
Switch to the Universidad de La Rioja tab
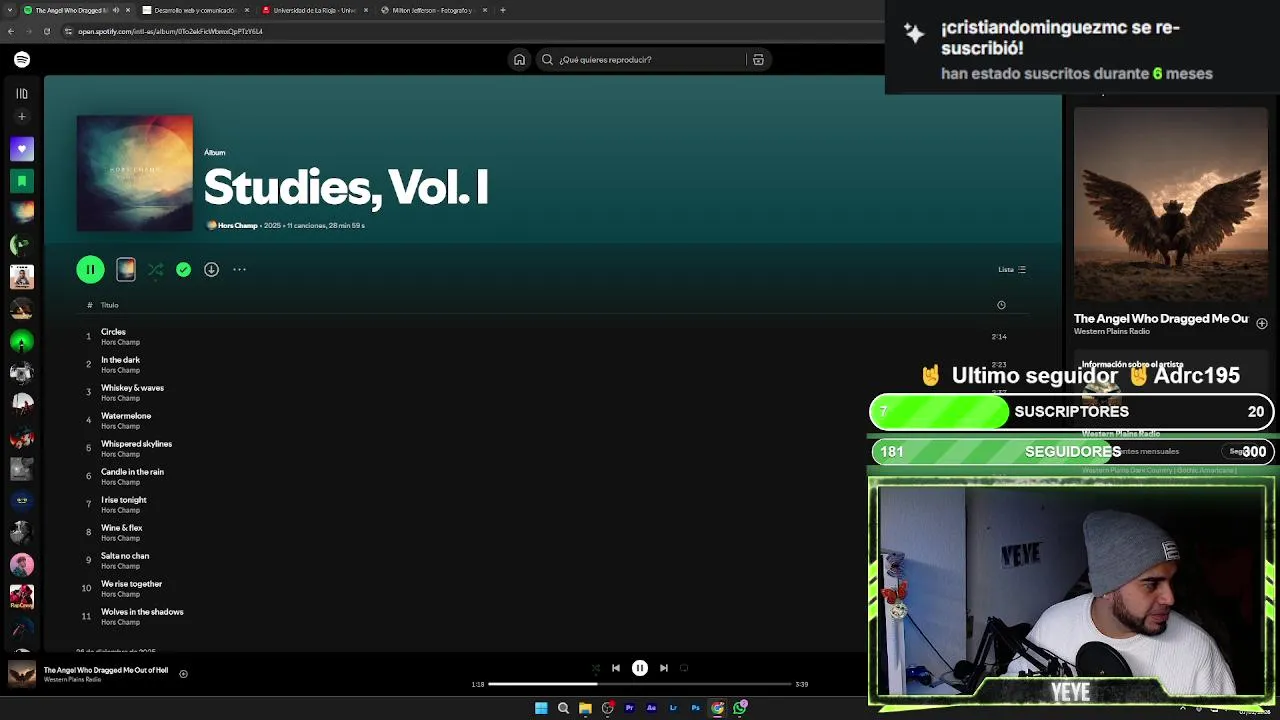[314, 10]
